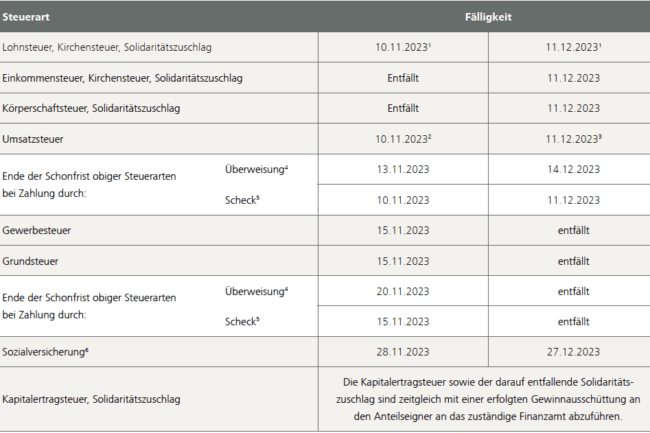Click the Fälligkeit column header
Screen dimensions: 650x433
tap(488, 17)
